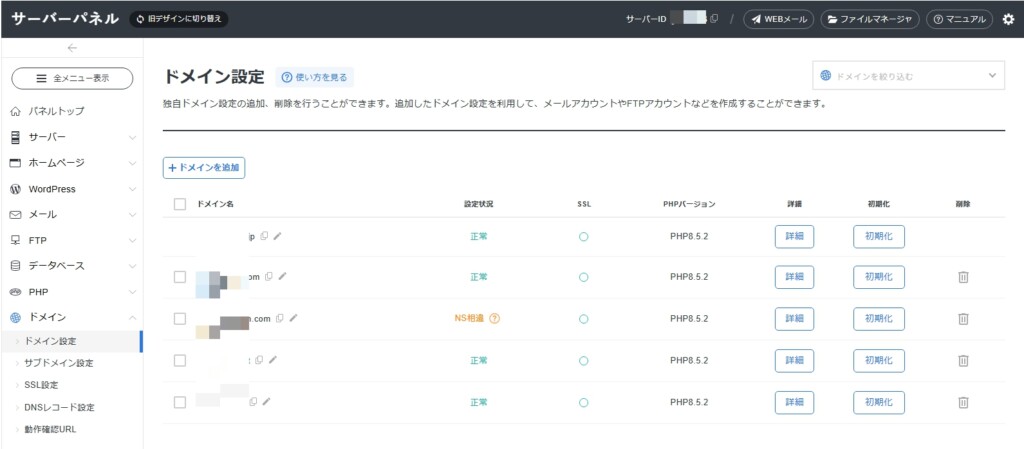Open the question mark help beside NS相違
1024x449 pixels.
click(494, 318)
